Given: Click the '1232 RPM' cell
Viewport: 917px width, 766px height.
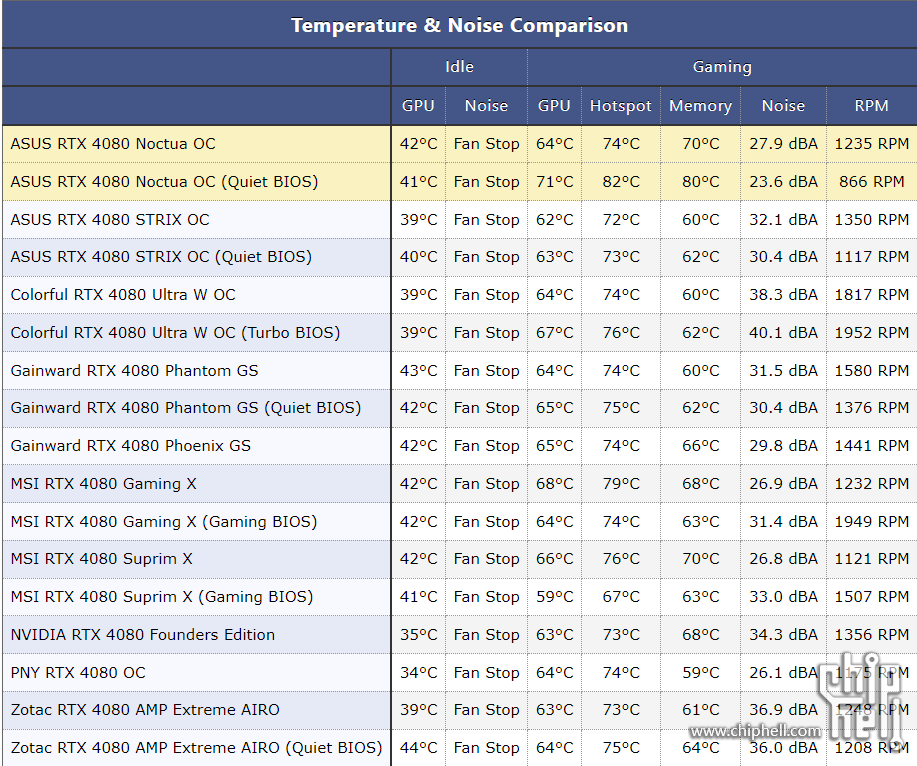Looking at the screenshot, I should (871, 484).
